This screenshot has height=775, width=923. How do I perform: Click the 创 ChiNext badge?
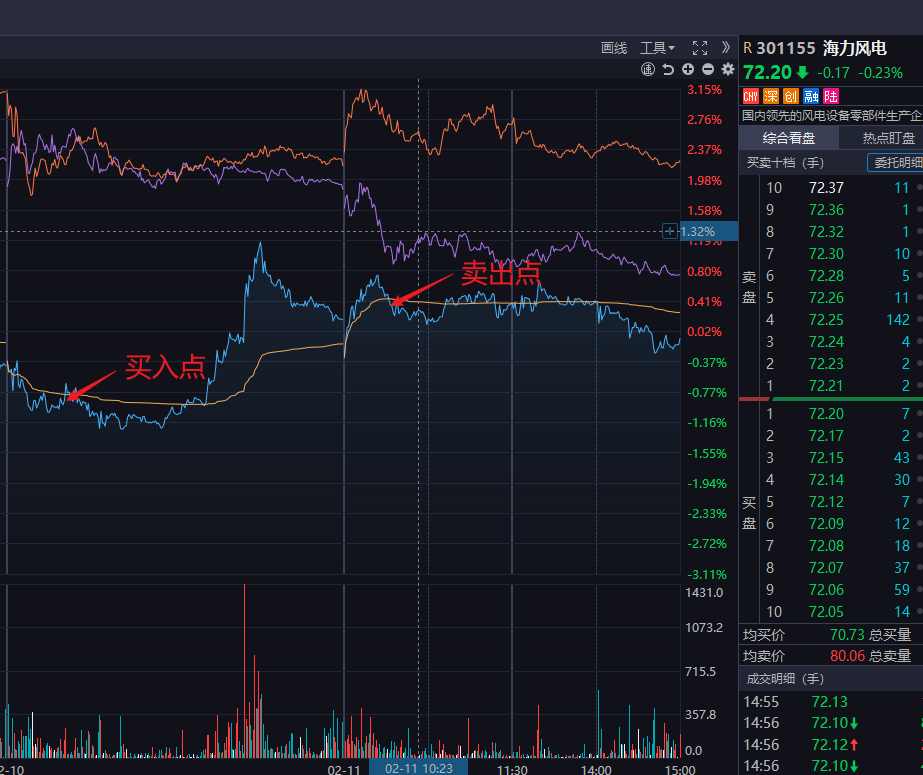coord(790,96)
